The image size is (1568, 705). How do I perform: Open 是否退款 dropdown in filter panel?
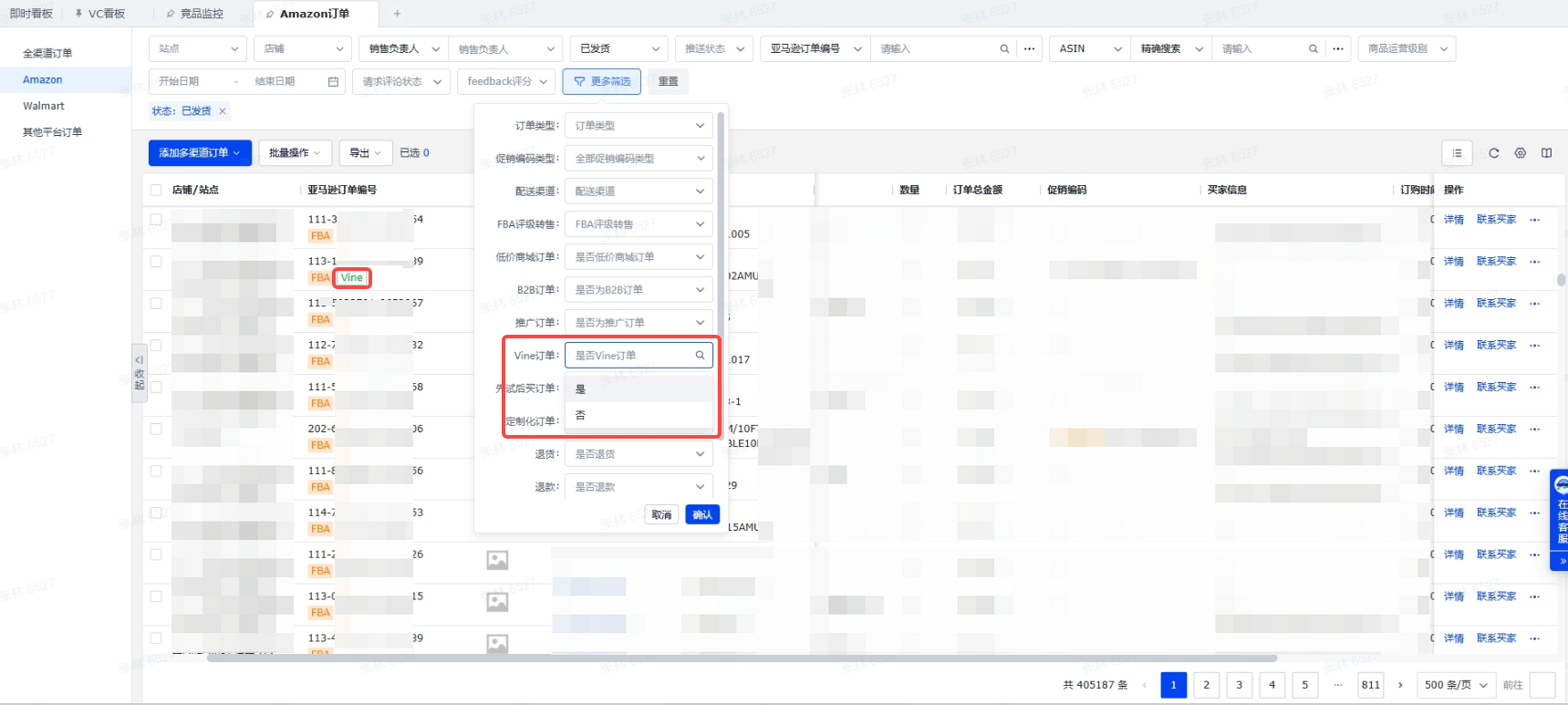pos(639,487)
